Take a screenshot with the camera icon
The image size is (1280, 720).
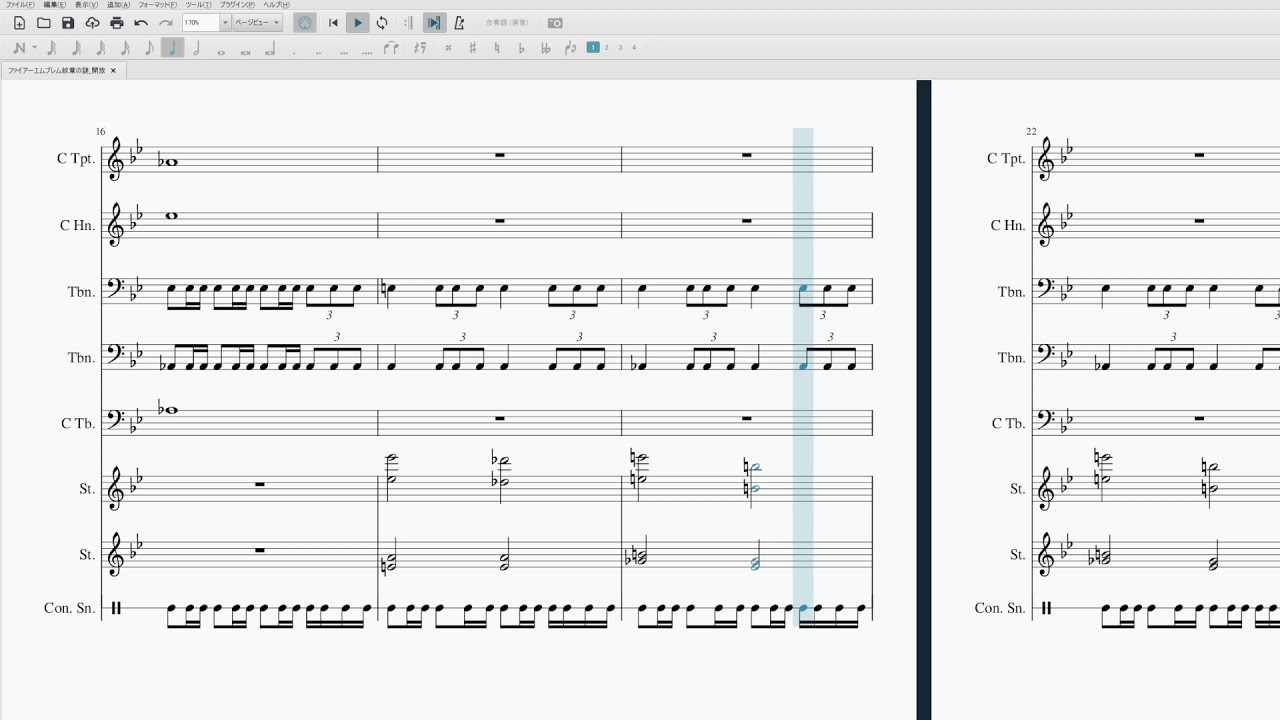(555, 23)
